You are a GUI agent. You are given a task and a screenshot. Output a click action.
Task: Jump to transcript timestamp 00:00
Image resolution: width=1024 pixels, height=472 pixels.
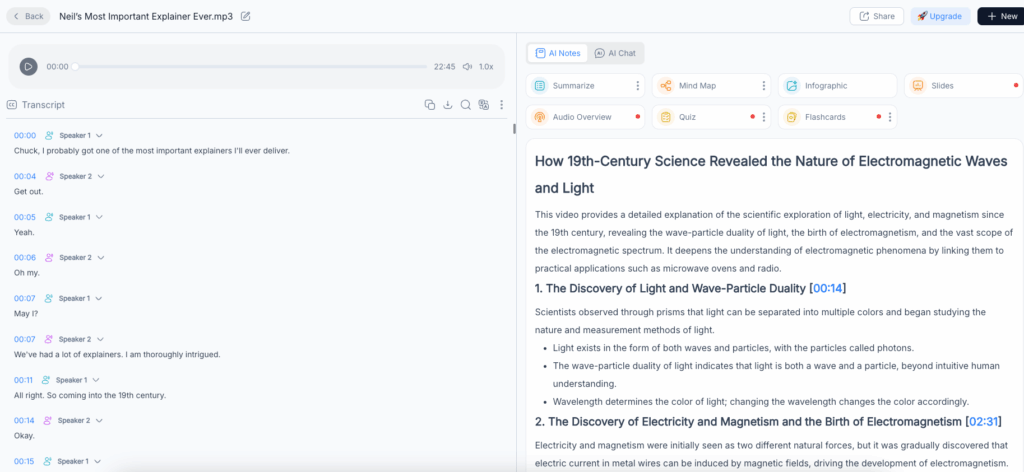(25, 136)
